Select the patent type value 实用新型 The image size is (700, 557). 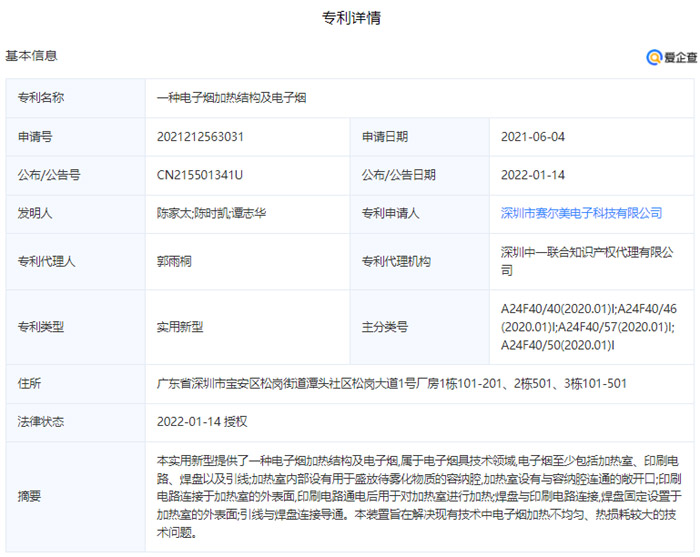(180, 326)
